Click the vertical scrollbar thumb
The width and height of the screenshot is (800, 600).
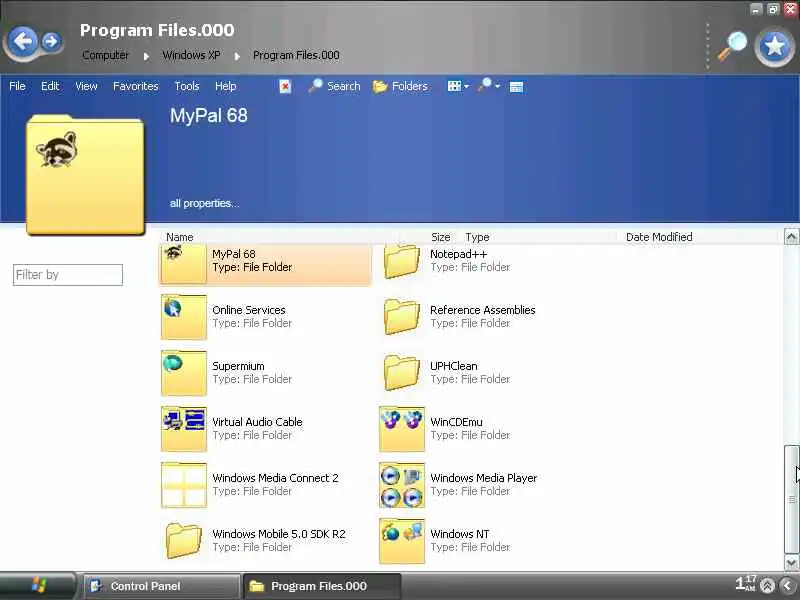click(791, 499)
